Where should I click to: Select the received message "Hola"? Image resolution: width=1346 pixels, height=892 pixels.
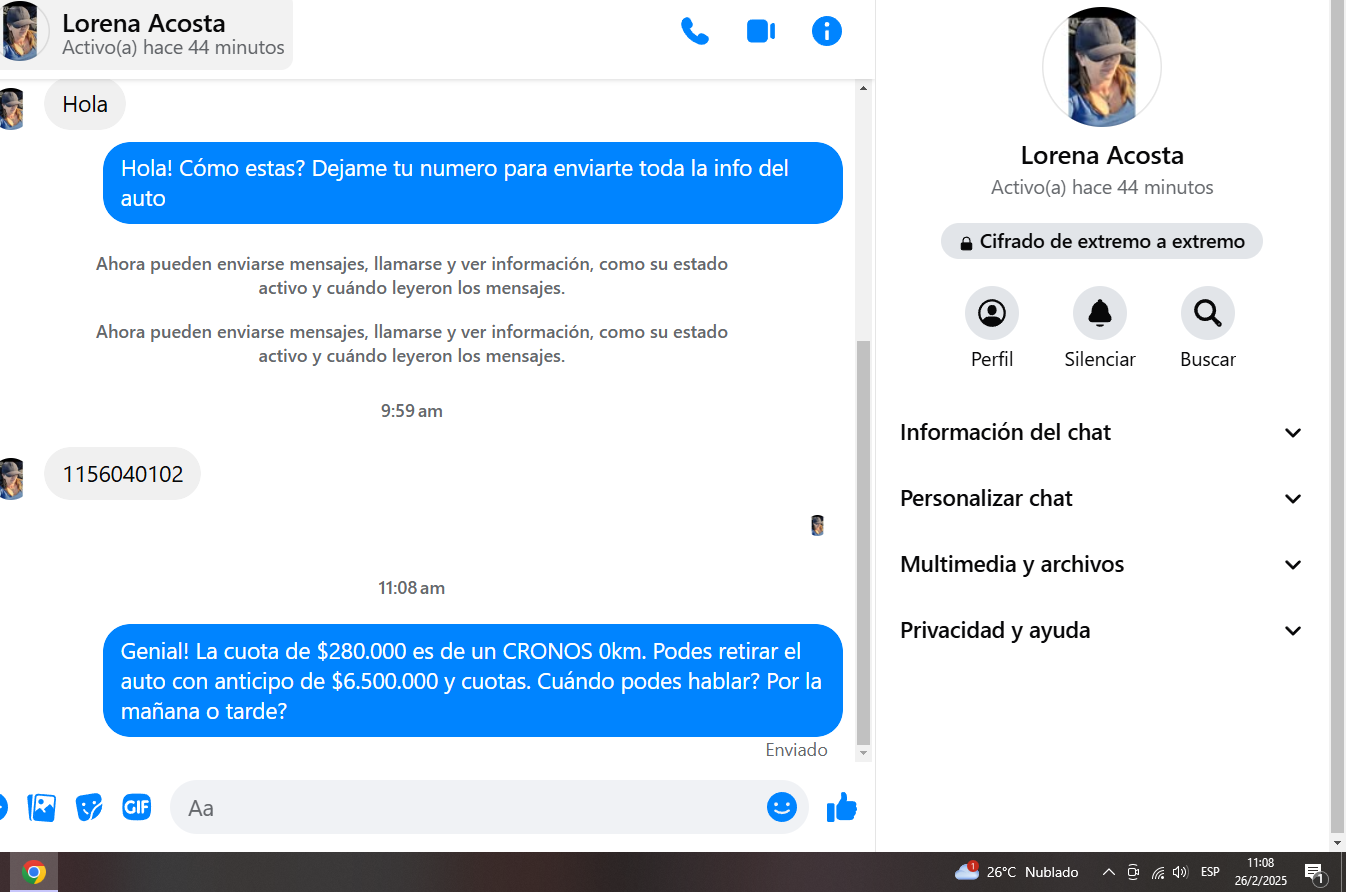85,104
